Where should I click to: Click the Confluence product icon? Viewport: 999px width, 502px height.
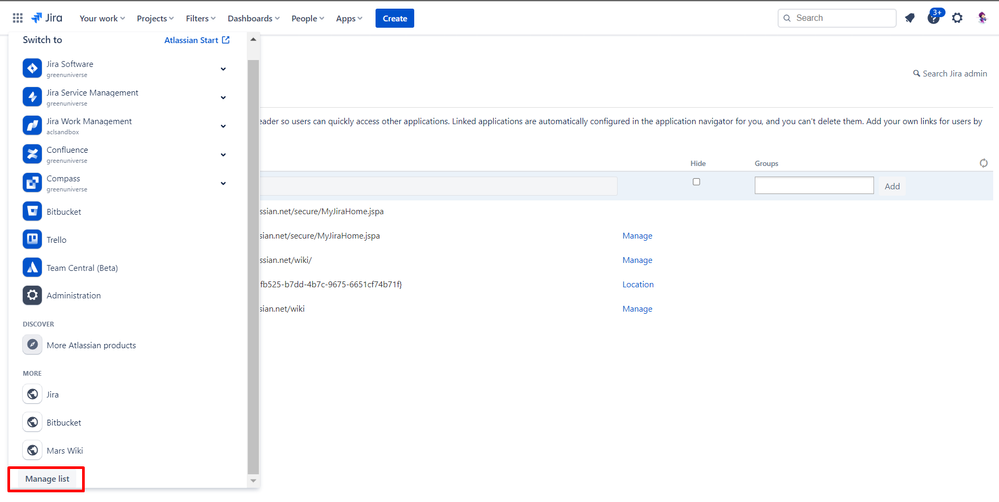pyautogui.click(x=32, y=154)
